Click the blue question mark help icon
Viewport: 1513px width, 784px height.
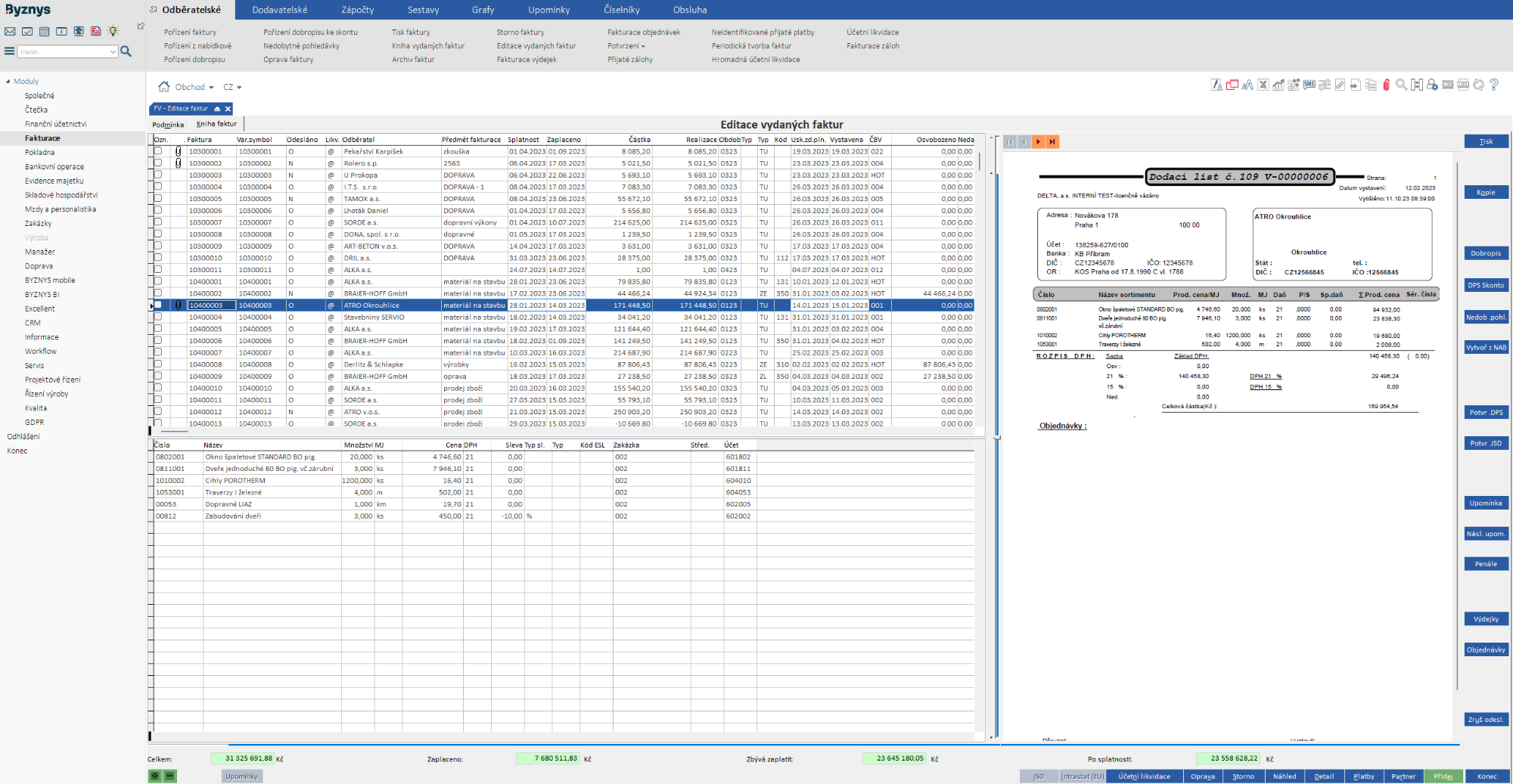click(1494, 85)
